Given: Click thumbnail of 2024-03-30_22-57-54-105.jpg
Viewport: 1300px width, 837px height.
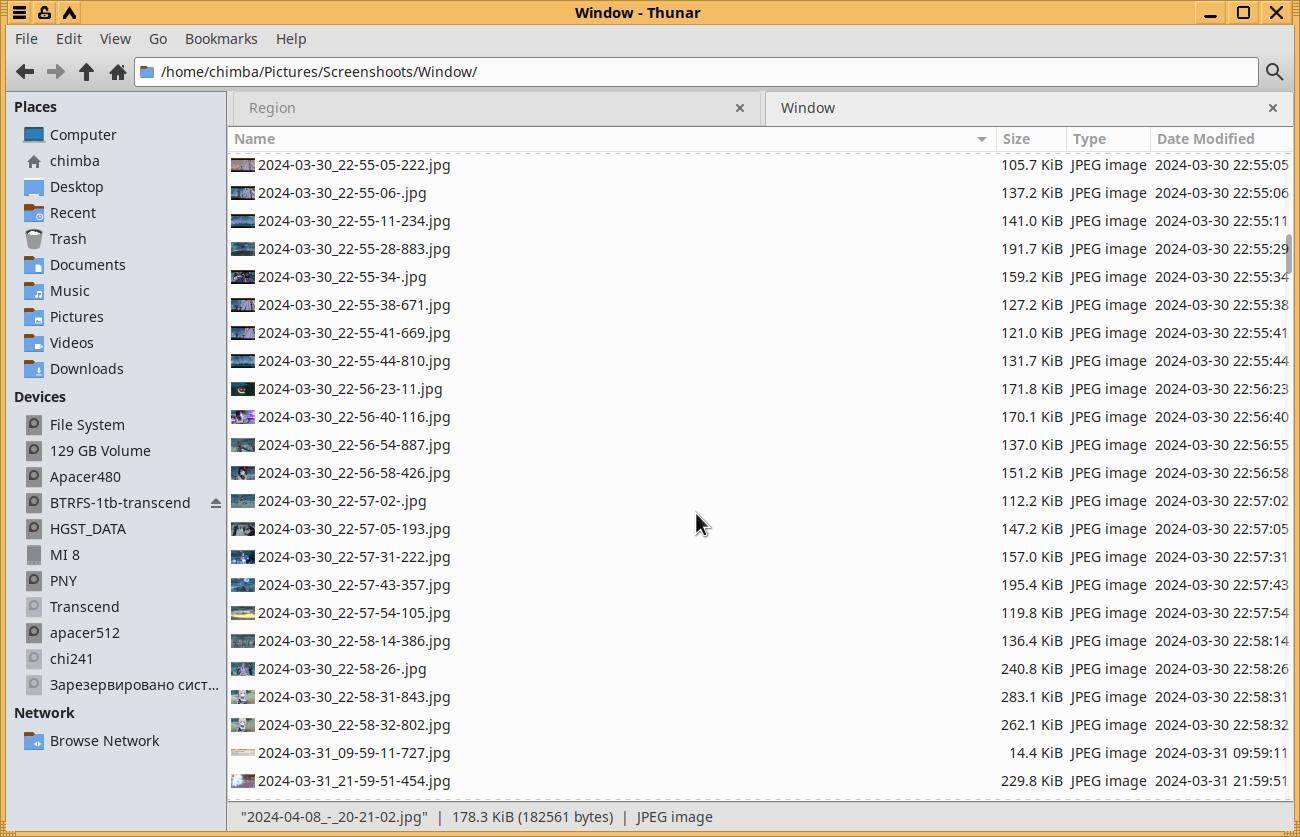Looking at the screenshot, I should pos(242,613).
